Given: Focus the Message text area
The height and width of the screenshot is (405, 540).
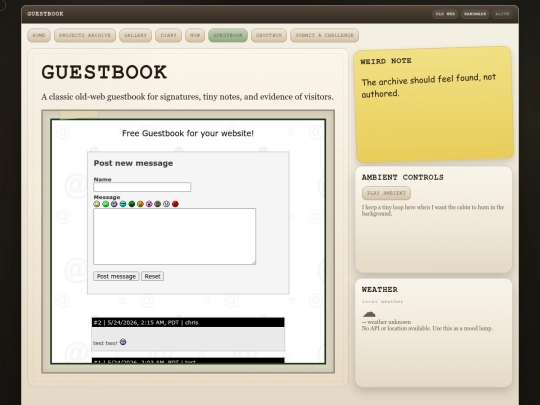Looking at the screenshot, I should click(174, 236).
